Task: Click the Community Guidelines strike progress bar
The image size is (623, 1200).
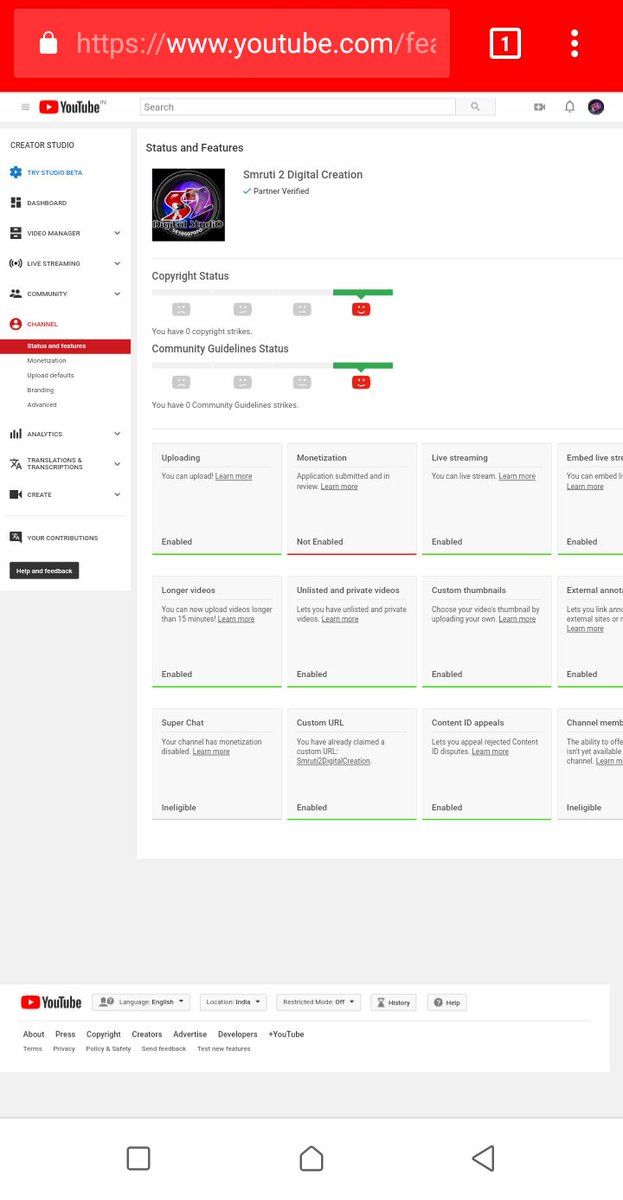Action: tap(272, 365)
